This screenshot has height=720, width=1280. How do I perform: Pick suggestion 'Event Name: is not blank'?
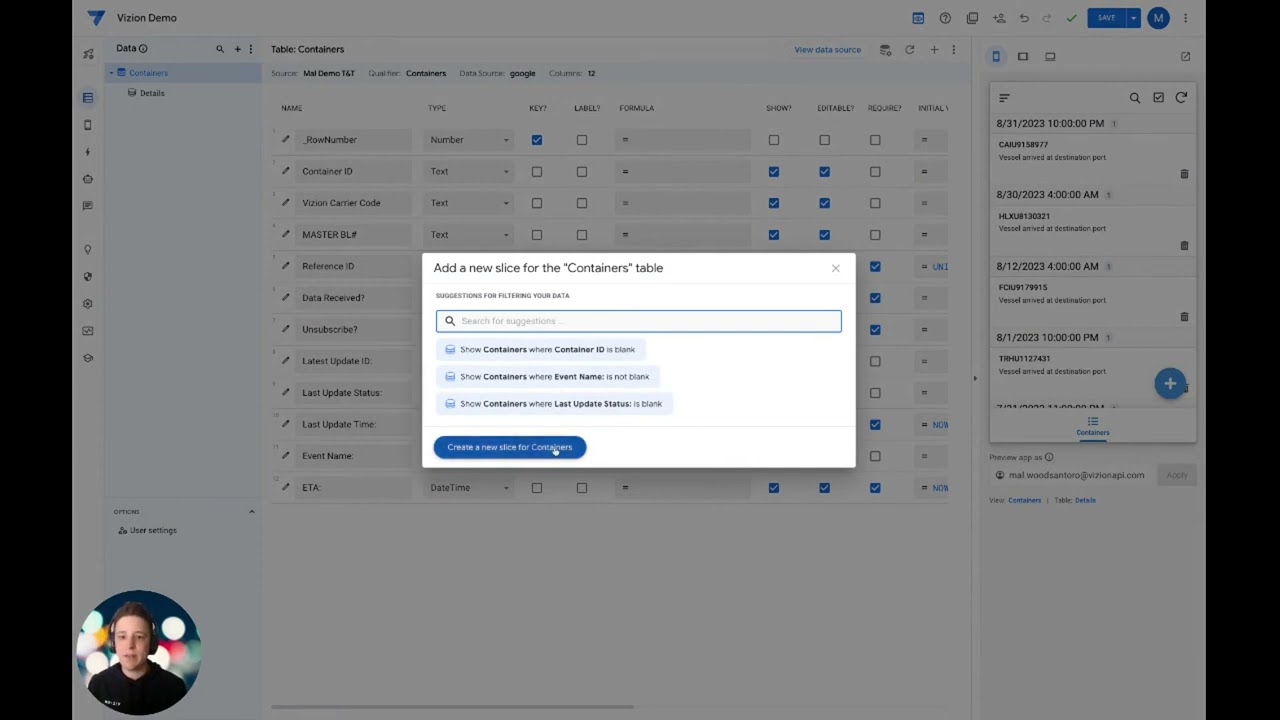547,376
